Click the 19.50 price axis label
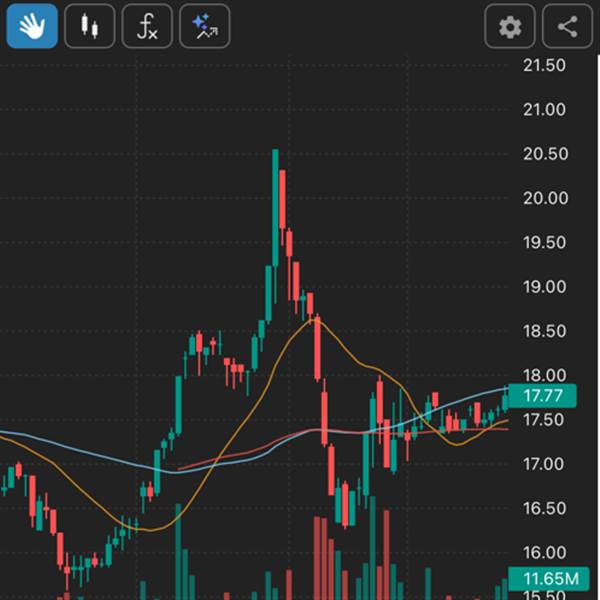Image resolution: width=600 pixels, height=600 pixels. pyautogui.click(x=544, y=243)
